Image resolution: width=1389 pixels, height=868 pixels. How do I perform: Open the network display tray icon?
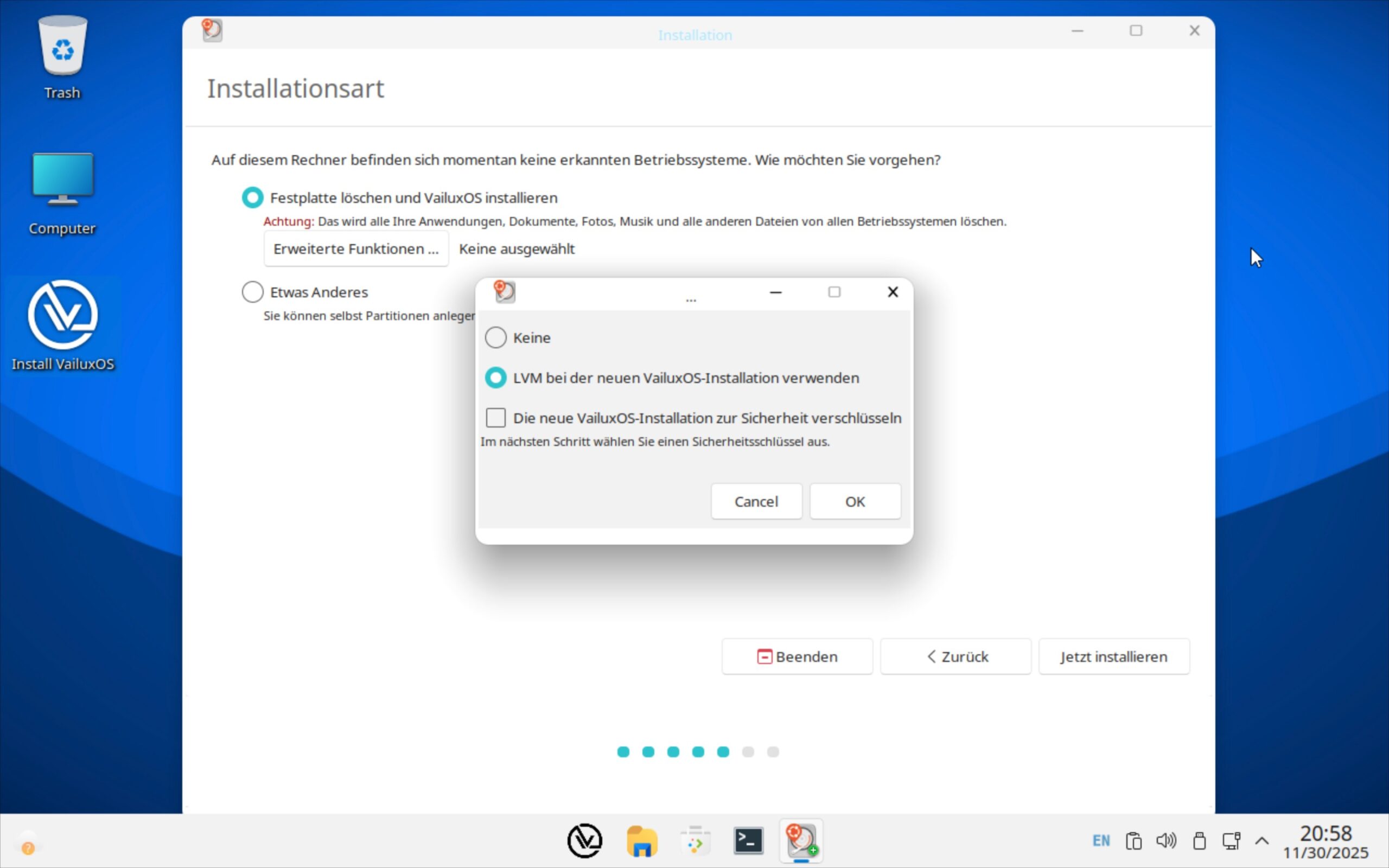click(x=1231, y=841)
